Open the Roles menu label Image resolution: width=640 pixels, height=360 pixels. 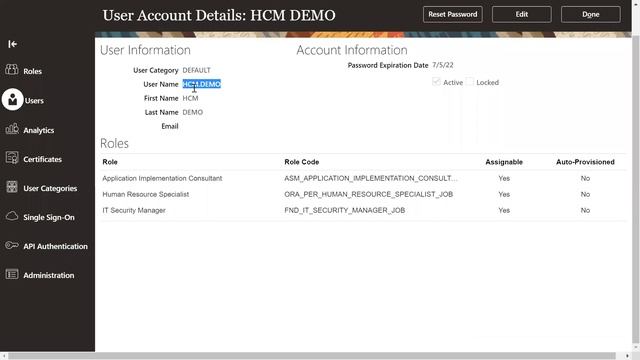32,71
